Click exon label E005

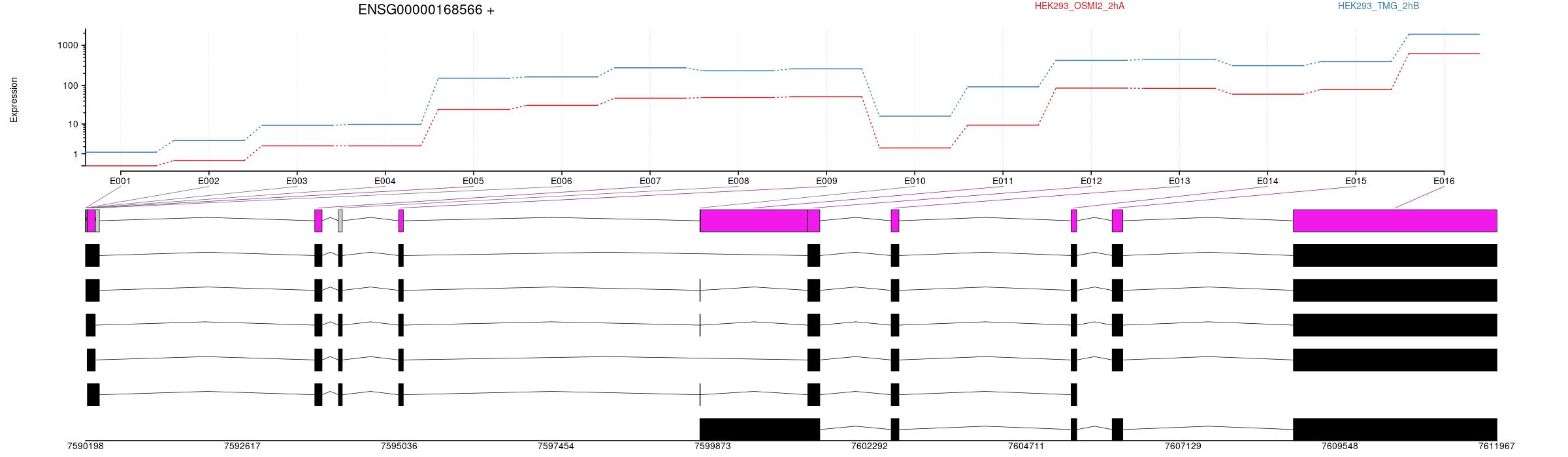coord(473,181)
